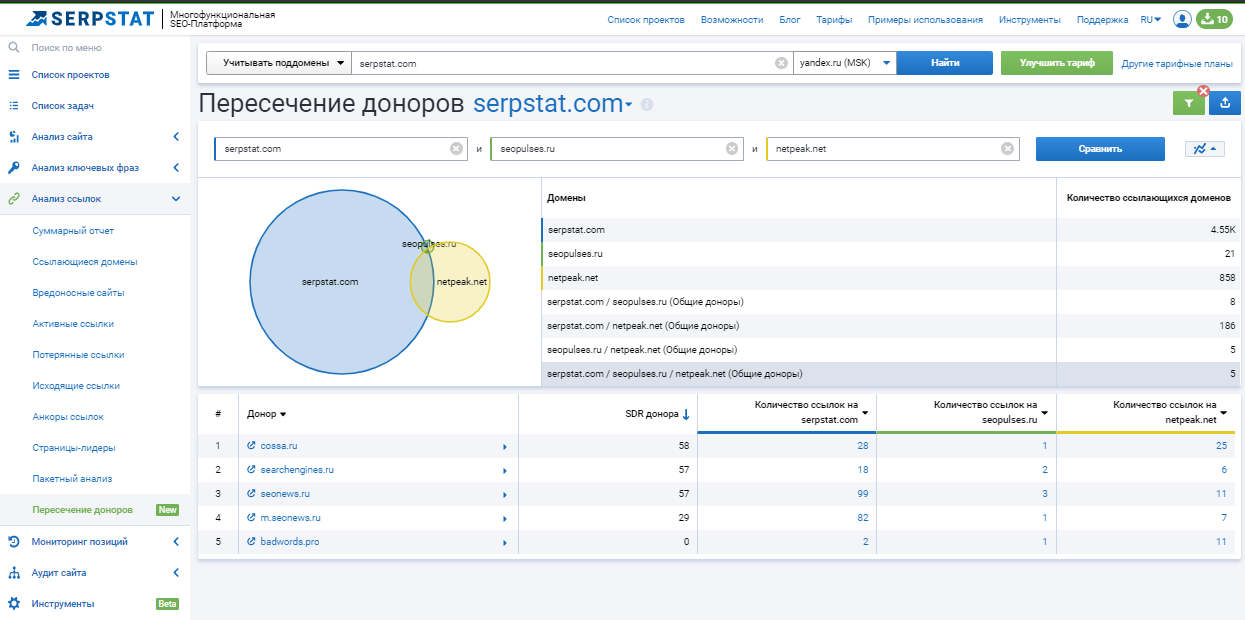Image resolution: width=1245 pixels, height=620 pixels.
Task: Open external link icon for badwords.pro
Action: point(251,542)
